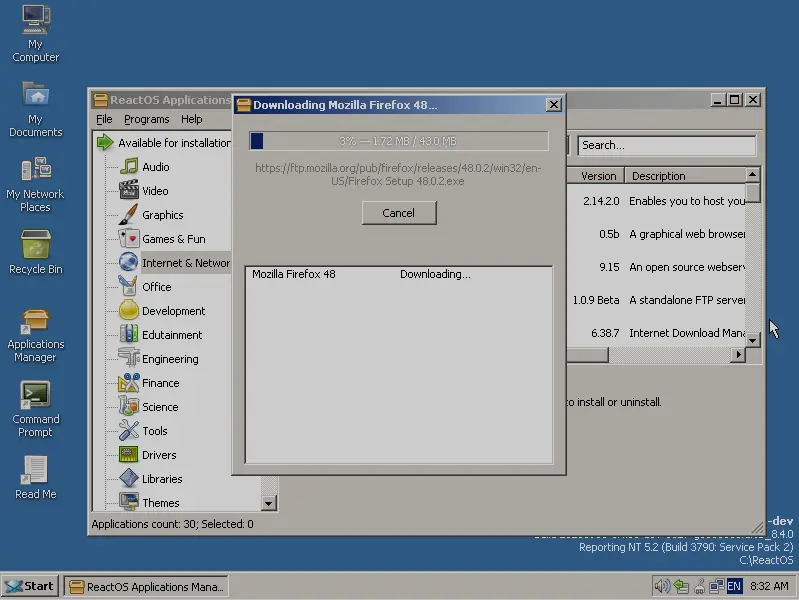Launch the Applications Manager desktop shortcut

[x=35, y=335]
